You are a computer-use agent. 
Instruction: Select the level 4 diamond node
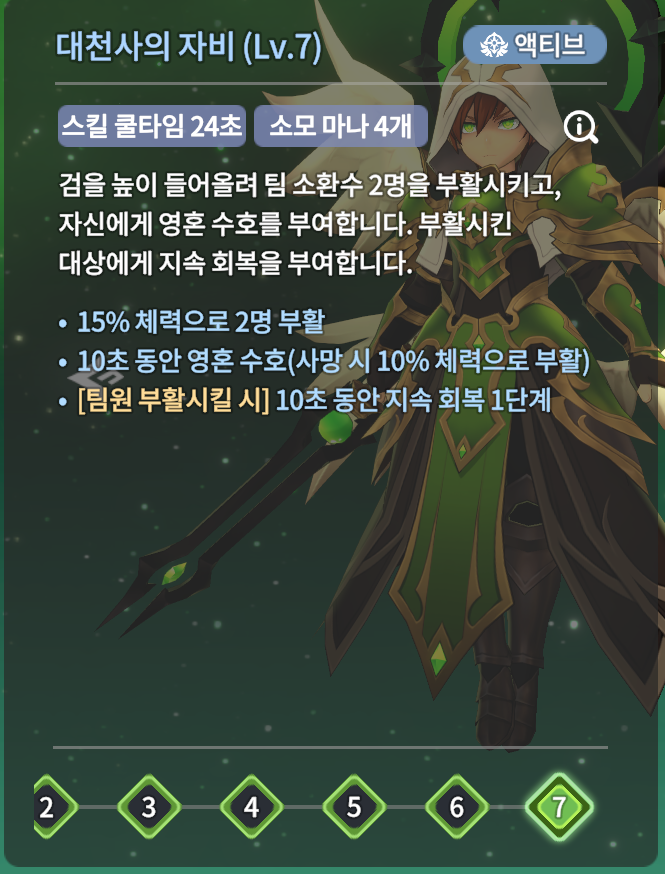pyautogui.click(x=251, y=807)
